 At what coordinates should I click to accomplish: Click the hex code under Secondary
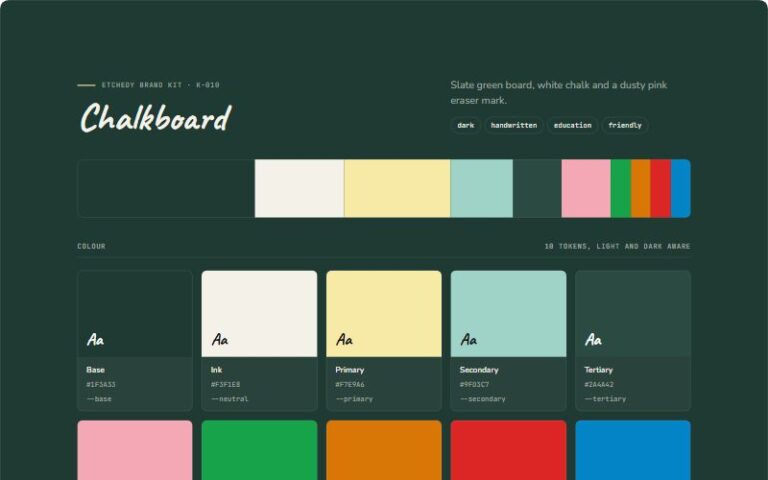(474, 384)
